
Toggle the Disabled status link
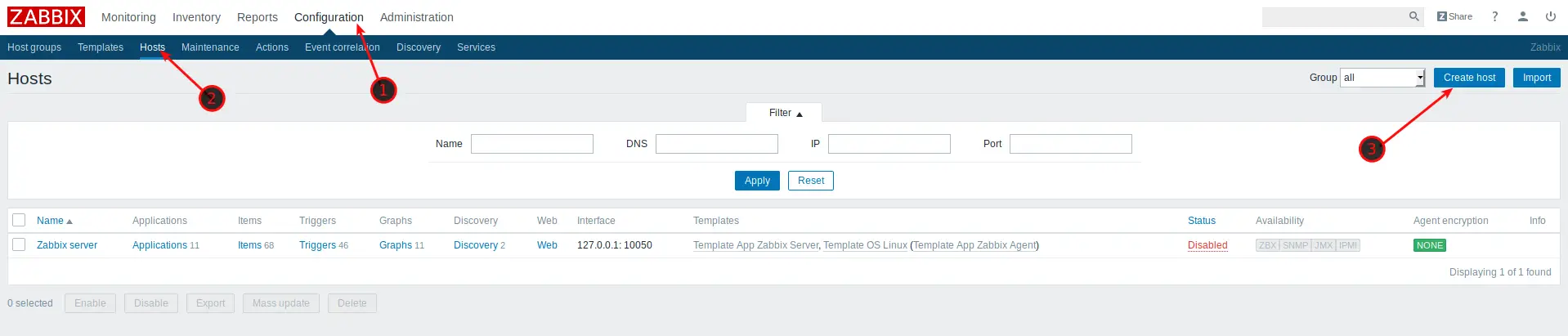tap(1207, 245)
